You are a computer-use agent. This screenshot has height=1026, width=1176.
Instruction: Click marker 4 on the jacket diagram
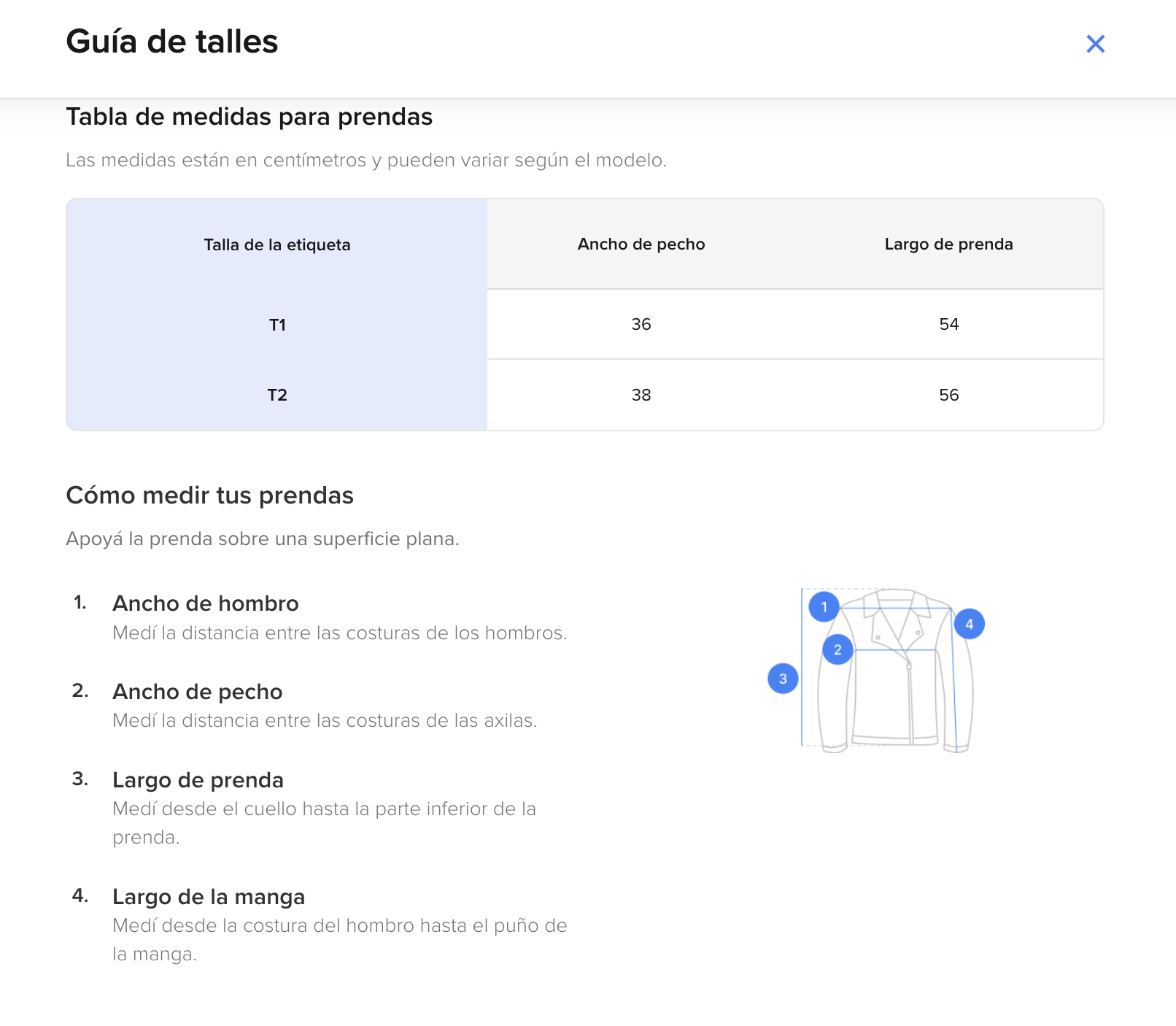click(x=969, y=624)
